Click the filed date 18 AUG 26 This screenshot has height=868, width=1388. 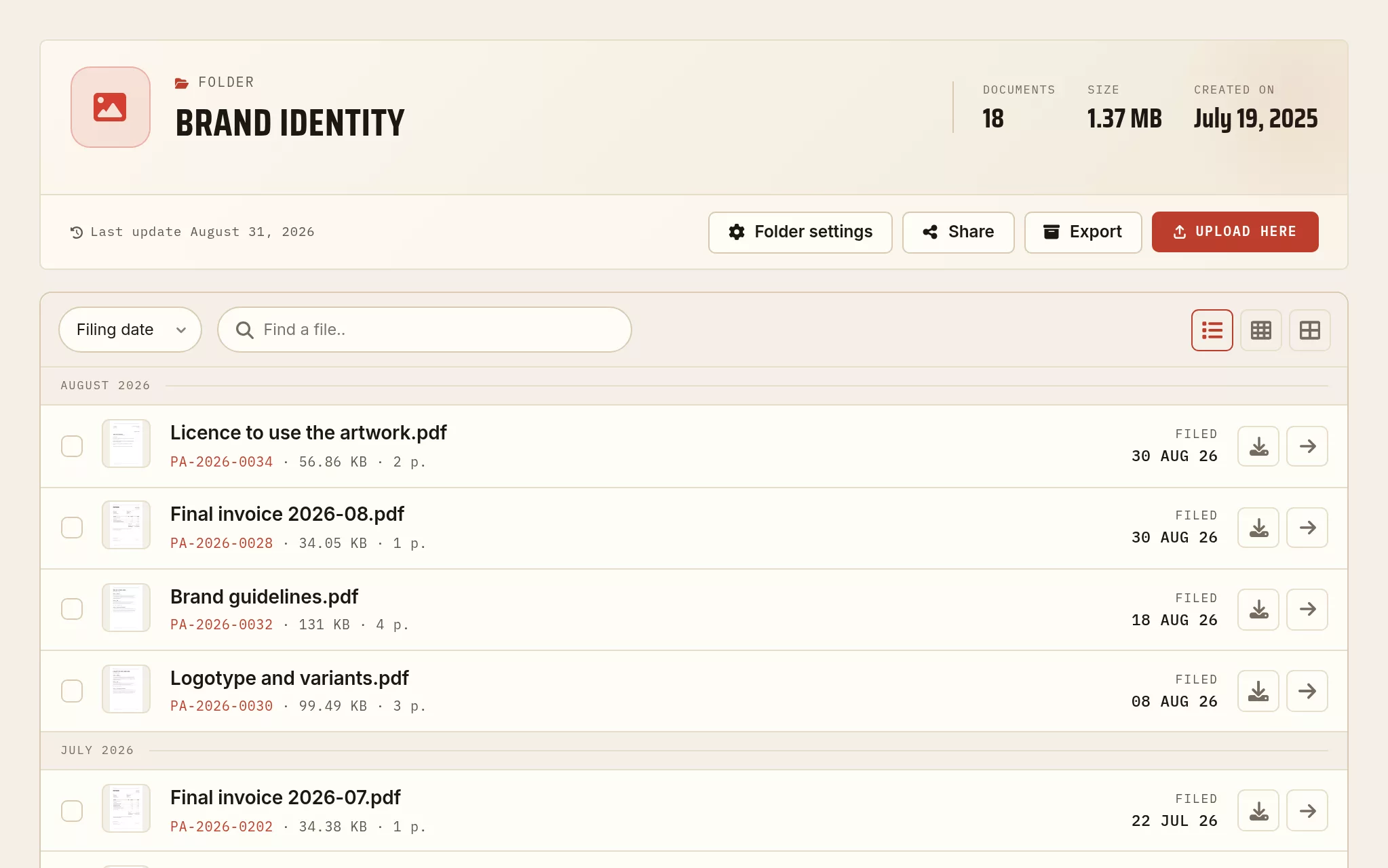[1174, 620]
